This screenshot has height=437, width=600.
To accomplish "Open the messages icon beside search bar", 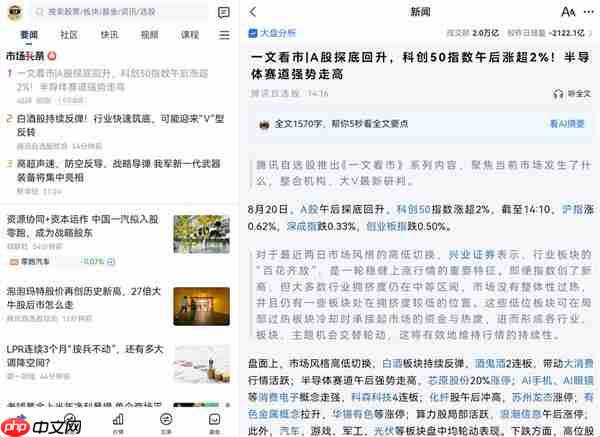I will [x=223, y=12].
